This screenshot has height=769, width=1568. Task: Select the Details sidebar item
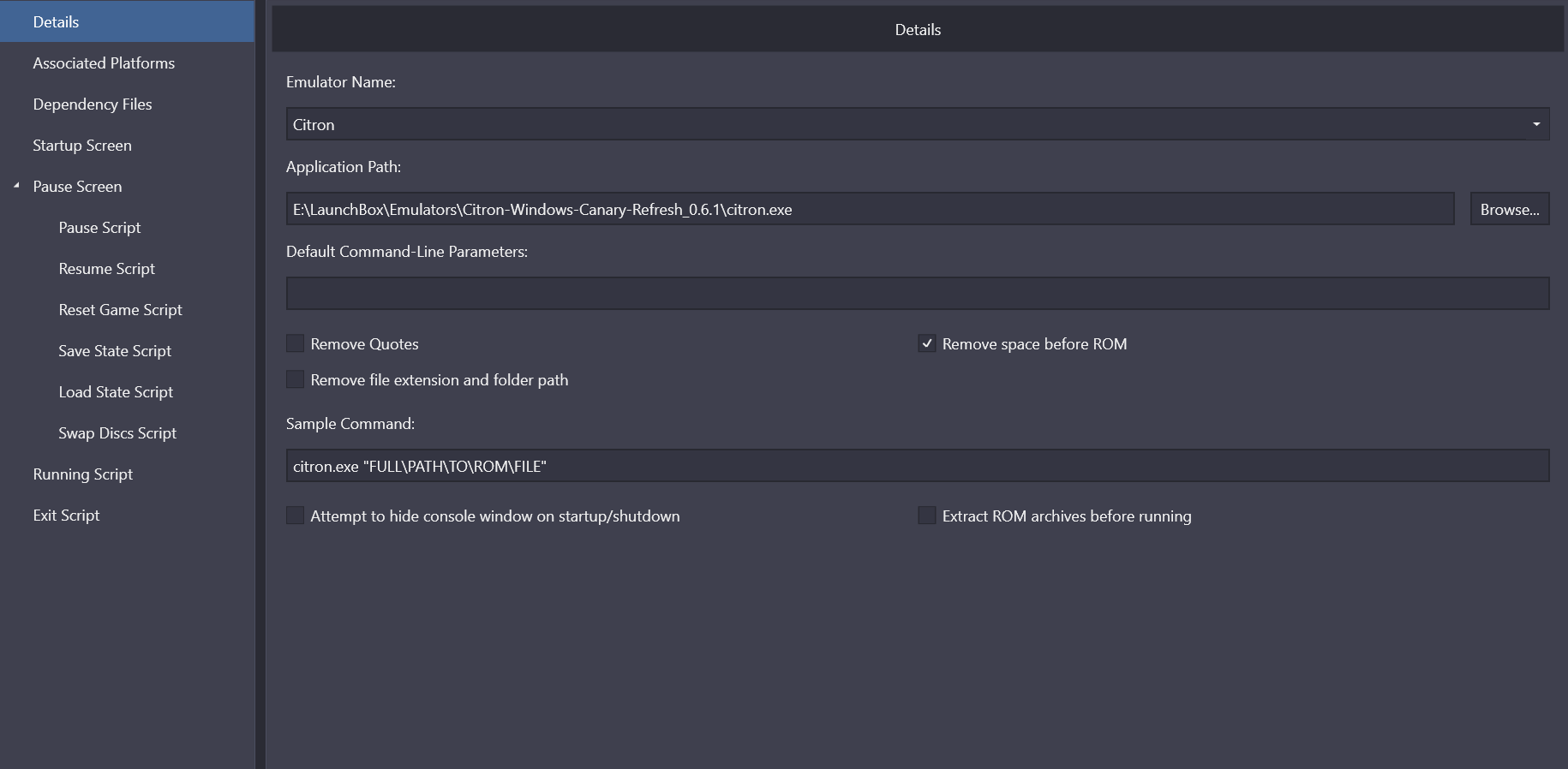tap(127, 22)
